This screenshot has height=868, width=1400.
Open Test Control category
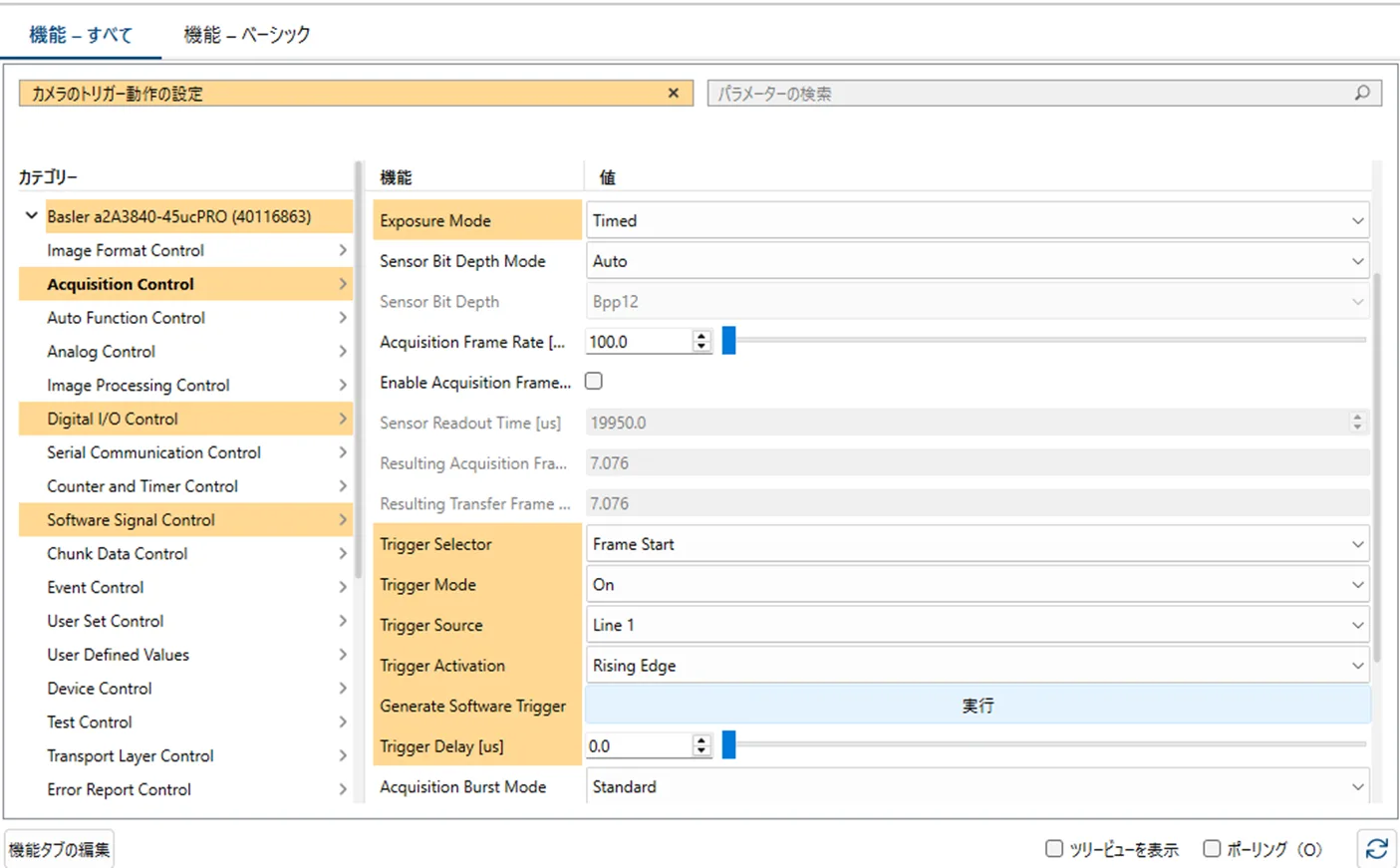pos(185,722)
